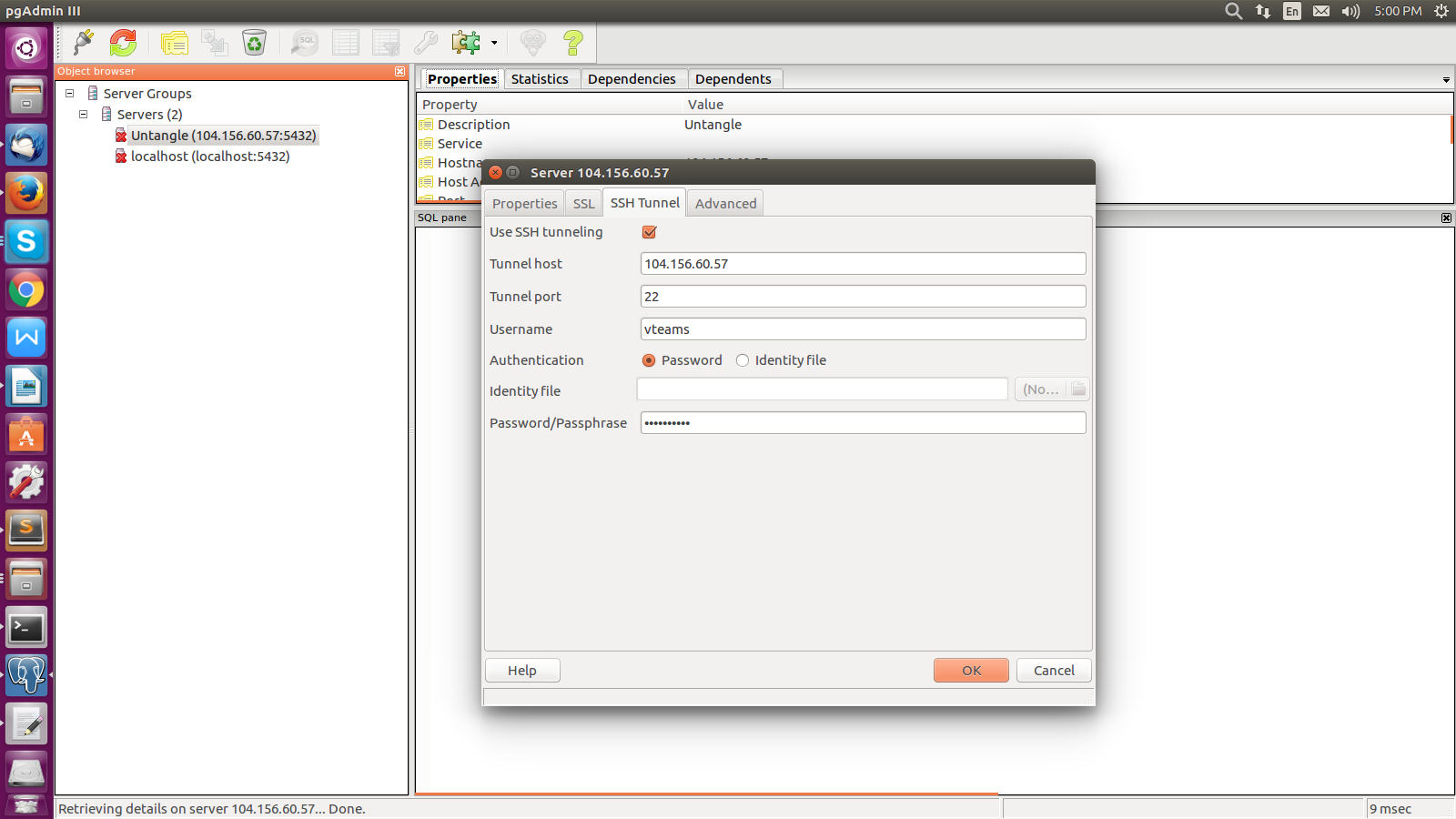Click the Help button in dialog
Image resolution: width=1456 pixels, height=819 pixels.
click(522, 671)
